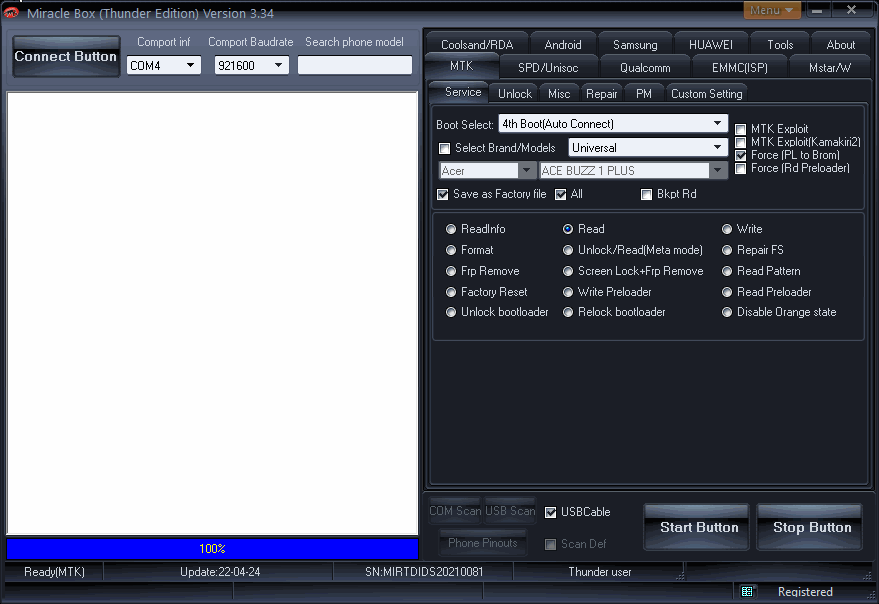Enable the Bkpt Rd checkbox

pos(646,195)
